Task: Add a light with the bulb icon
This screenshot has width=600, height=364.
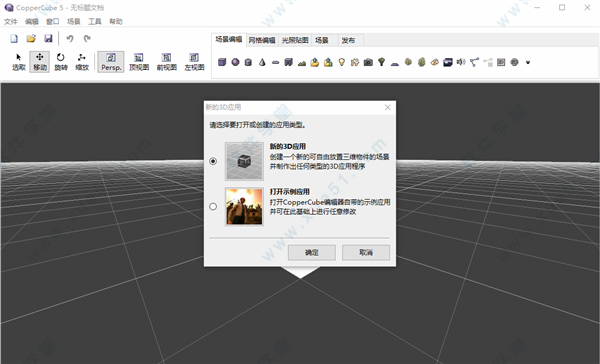Action: coord(342,62)
